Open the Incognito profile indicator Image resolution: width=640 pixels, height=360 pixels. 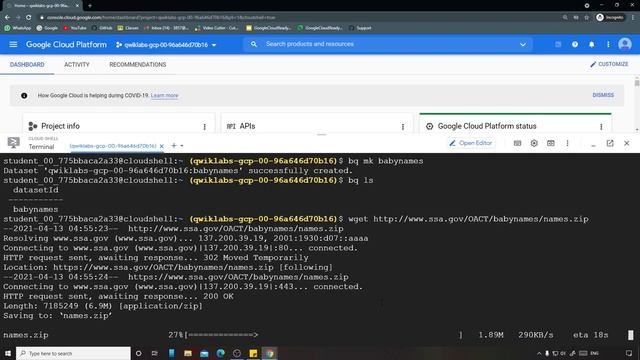pos(610,17)
